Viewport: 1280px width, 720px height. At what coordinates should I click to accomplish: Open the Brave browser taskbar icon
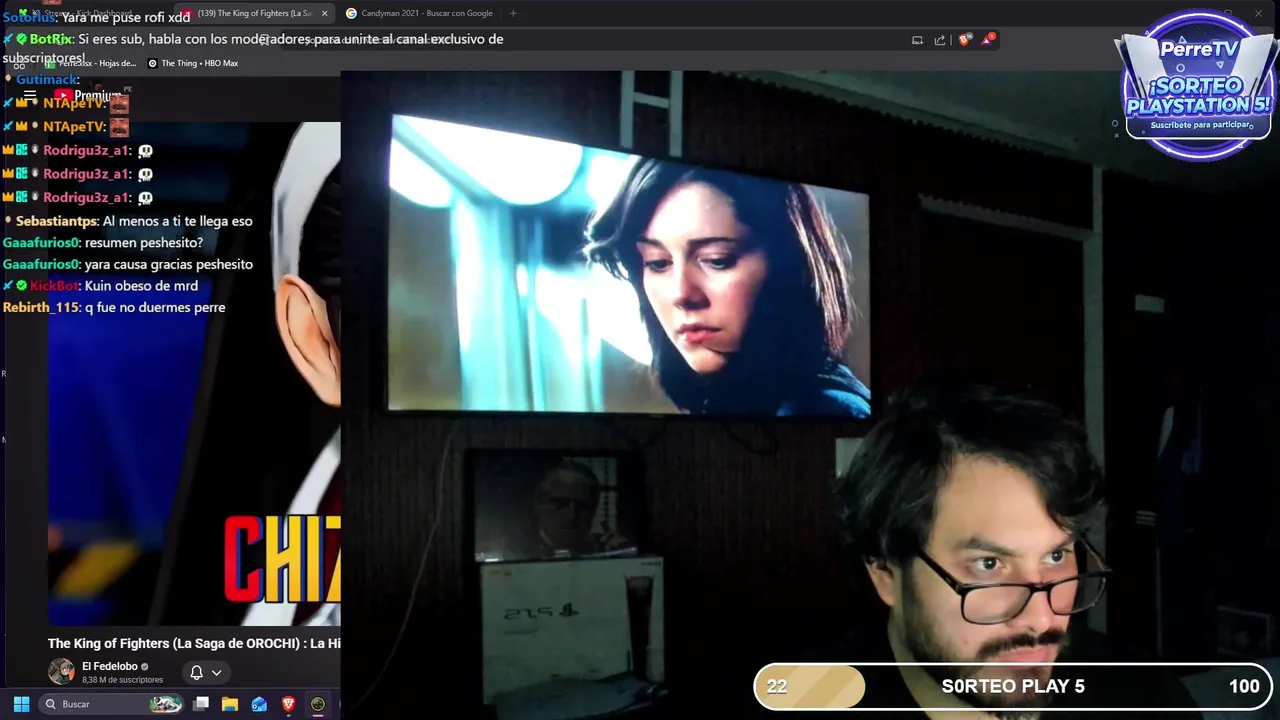288,704
